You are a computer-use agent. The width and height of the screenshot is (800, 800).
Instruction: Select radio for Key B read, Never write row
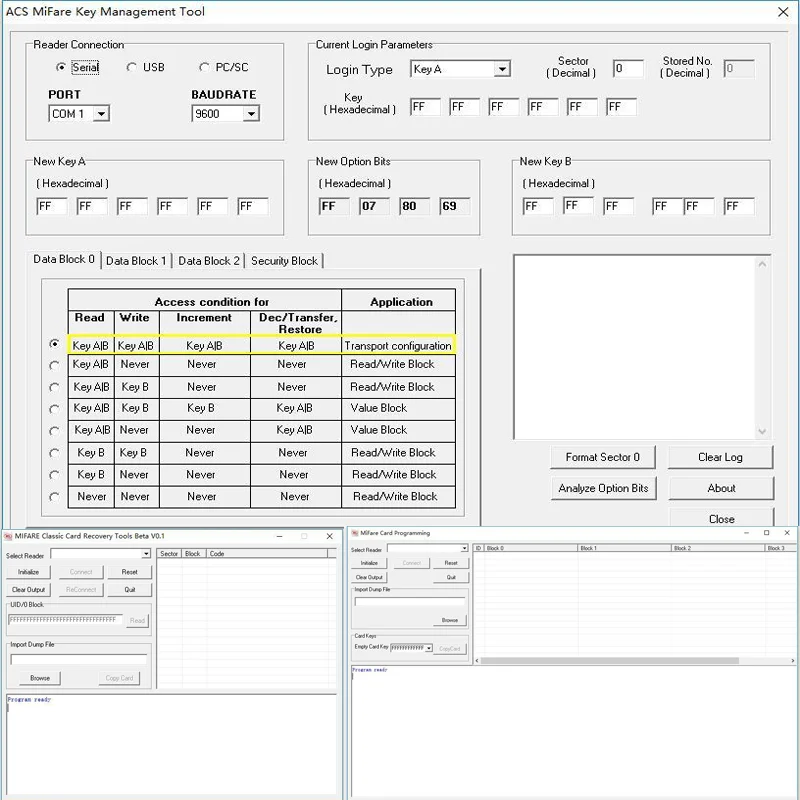(54, 475)
